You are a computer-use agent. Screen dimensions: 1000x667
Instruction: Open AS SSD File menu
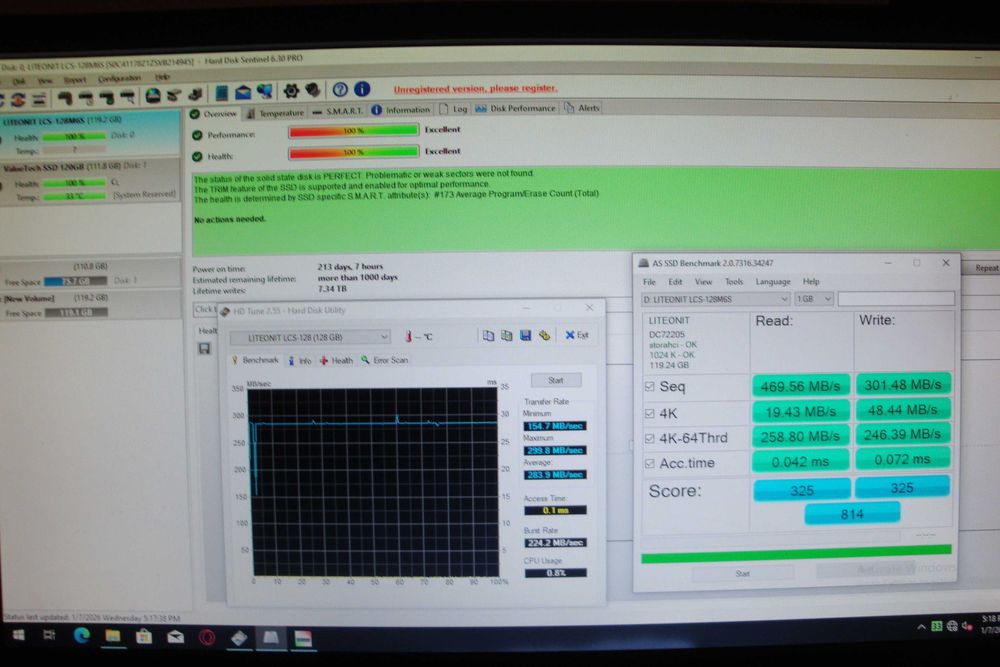[649, 282]
